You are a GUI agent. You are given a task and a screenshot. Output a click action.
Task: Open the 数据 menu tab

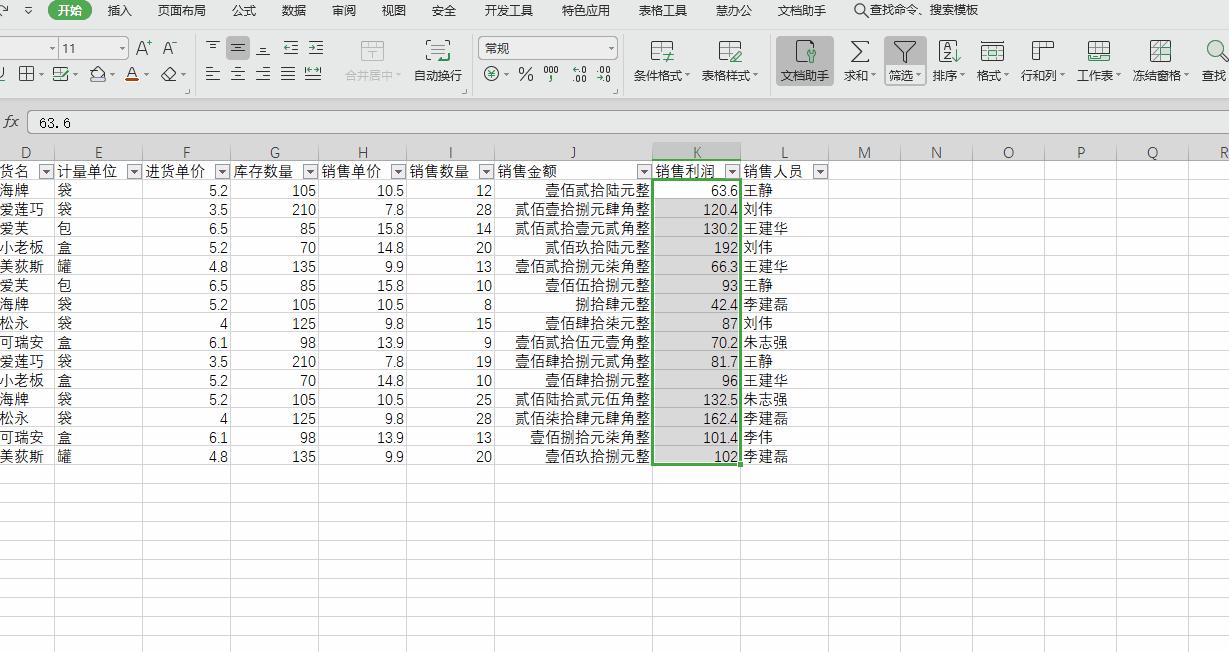coord(293,11)
